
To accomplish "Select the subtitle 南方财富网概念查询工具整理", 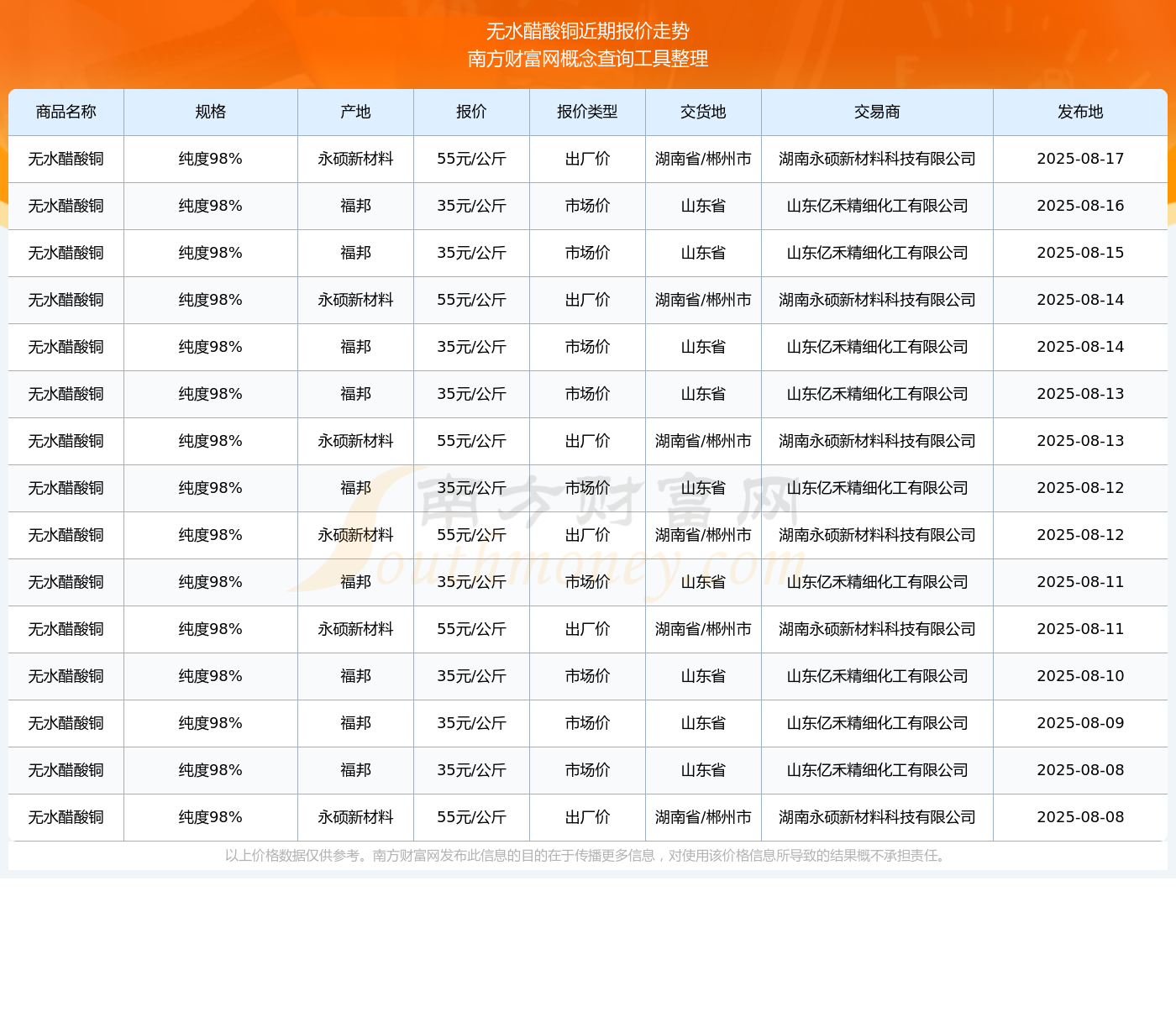I will [x=588, y=59].
